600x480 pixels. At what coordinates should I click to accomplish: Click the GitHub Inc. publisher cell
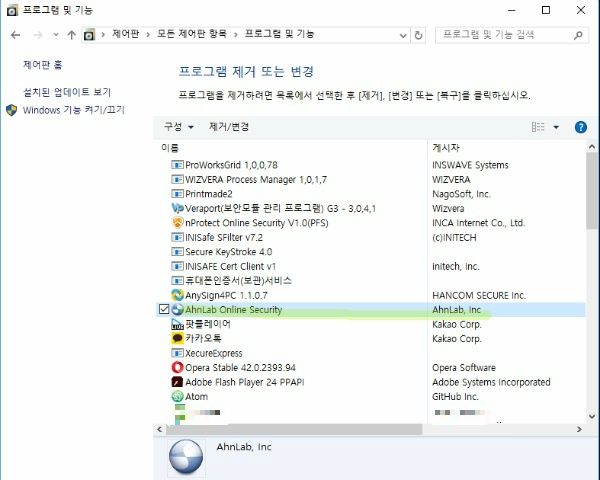coord(455,397)
